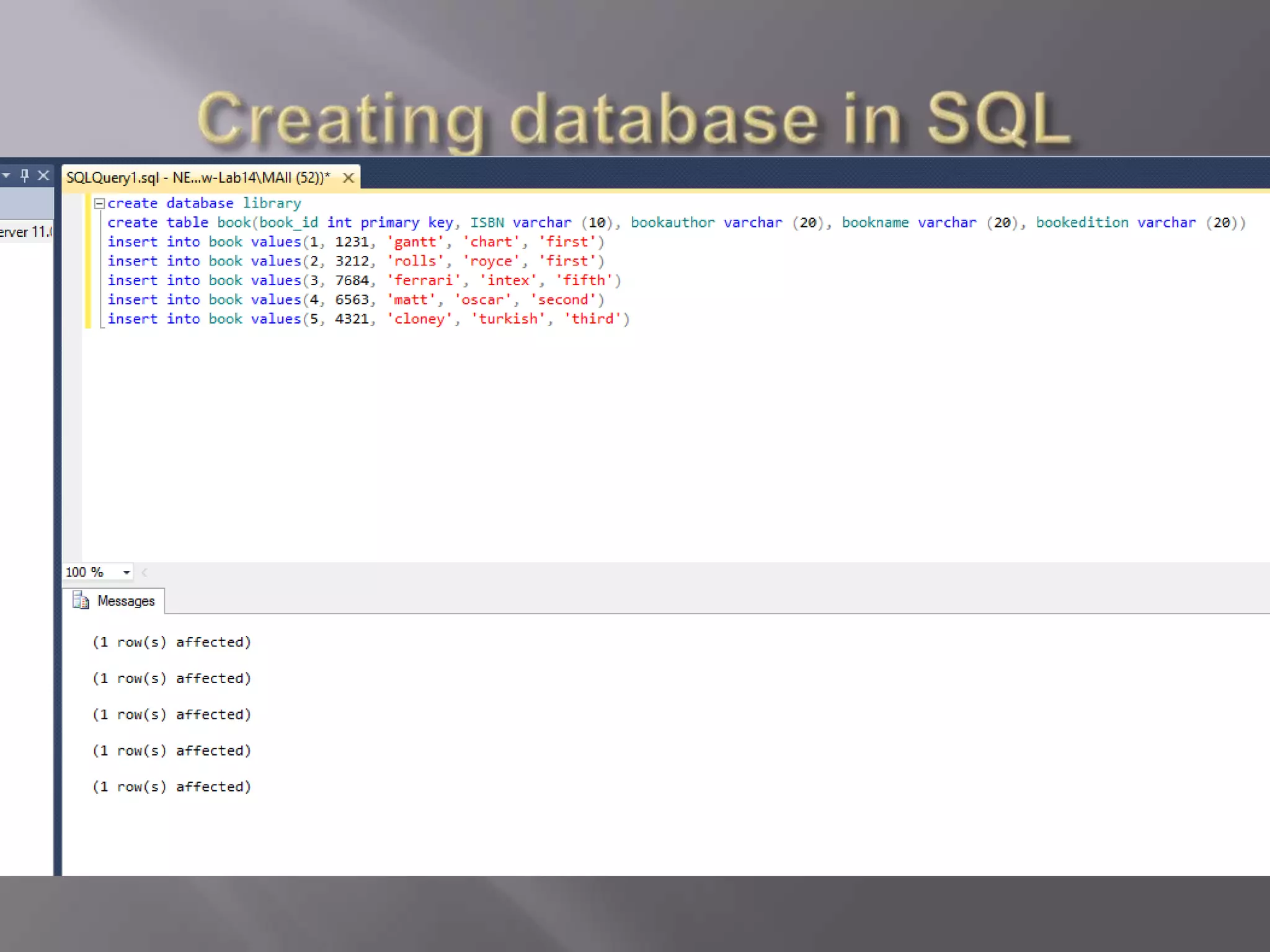Click the insert line containing 'cloney'
This screenshot has width=1270, height=952.
coord(368,319)
